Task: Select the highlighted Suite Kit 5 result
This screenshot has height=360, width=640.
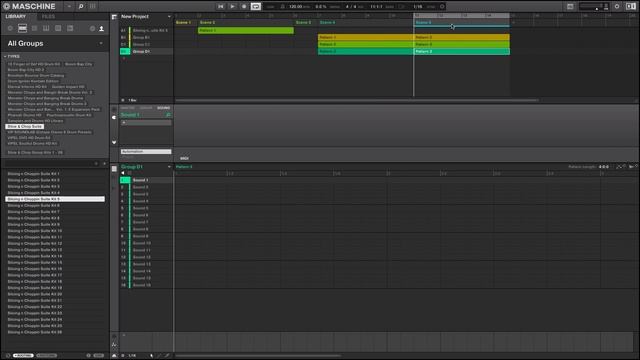Action: pyautogui.click(x=55, y=199)
